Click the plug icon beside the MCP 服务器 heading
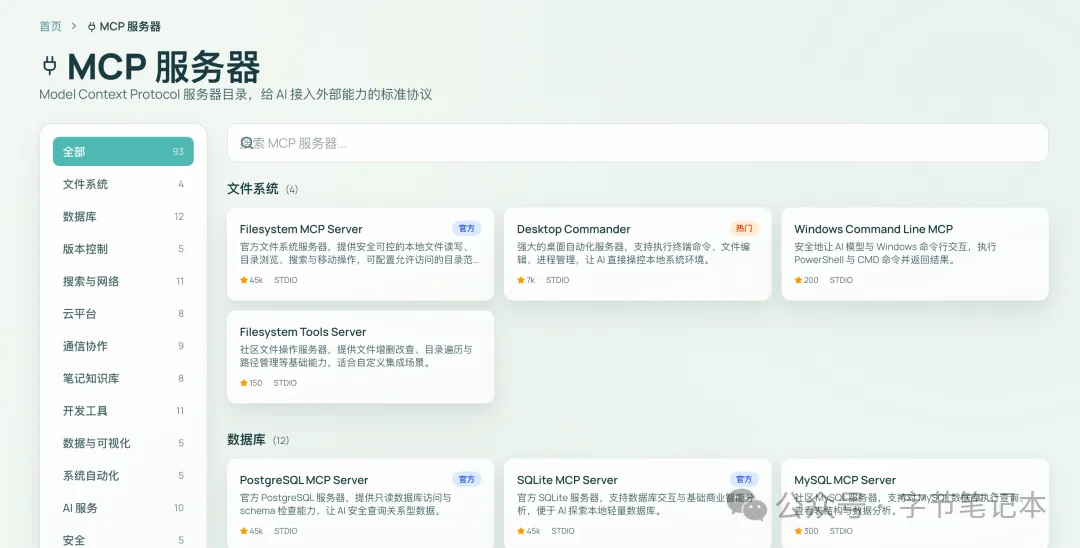The image size is (1080, 548). [x=50, y=65]
